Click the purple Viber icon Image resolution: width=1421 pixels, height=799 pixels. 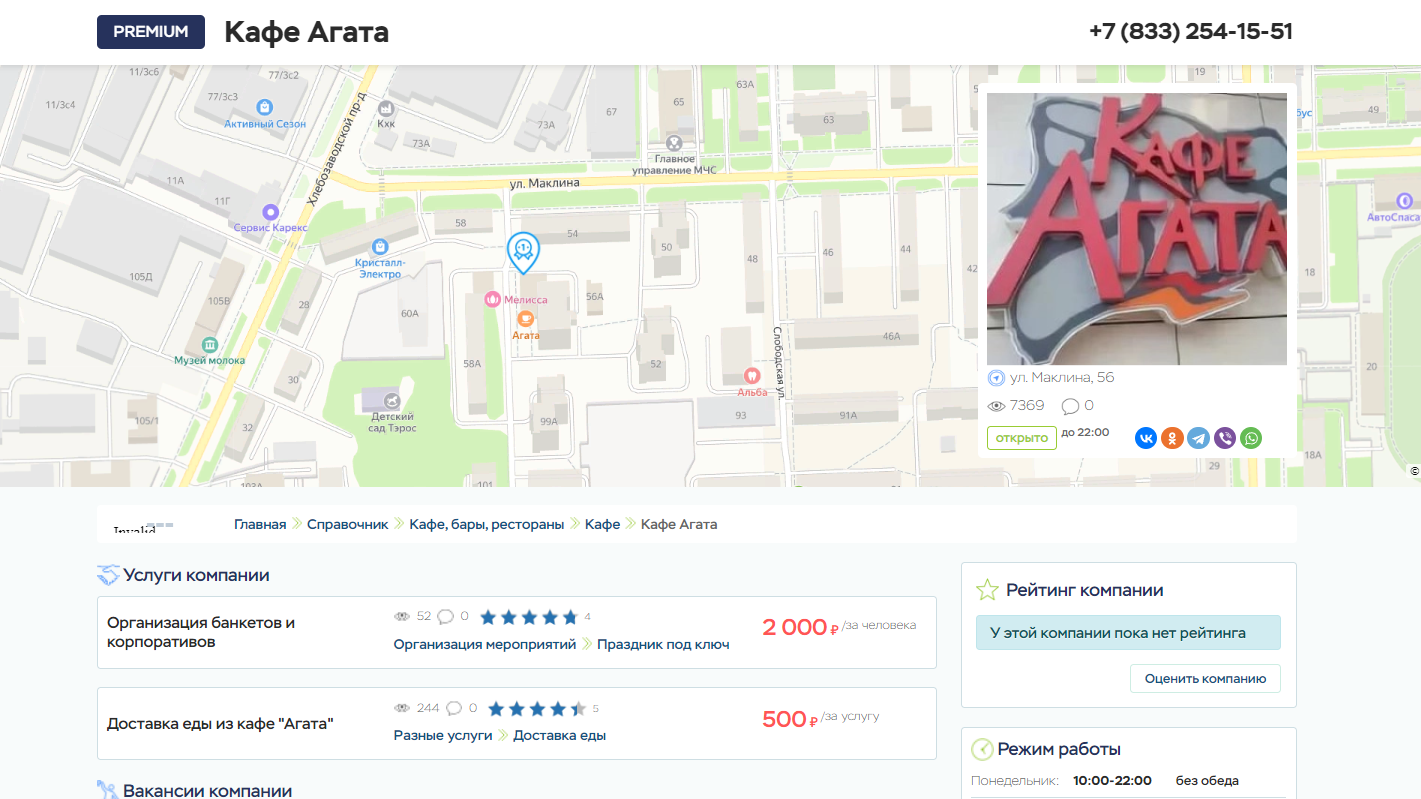1224,438
